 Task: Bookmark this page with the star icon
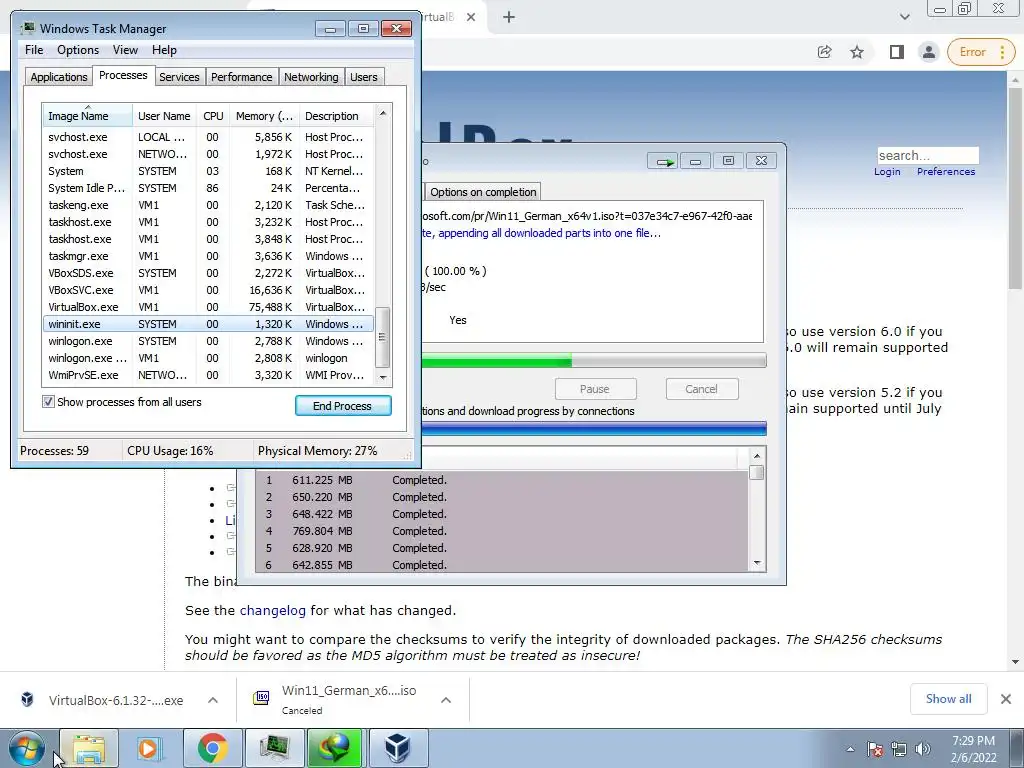(x=857, y=52)
